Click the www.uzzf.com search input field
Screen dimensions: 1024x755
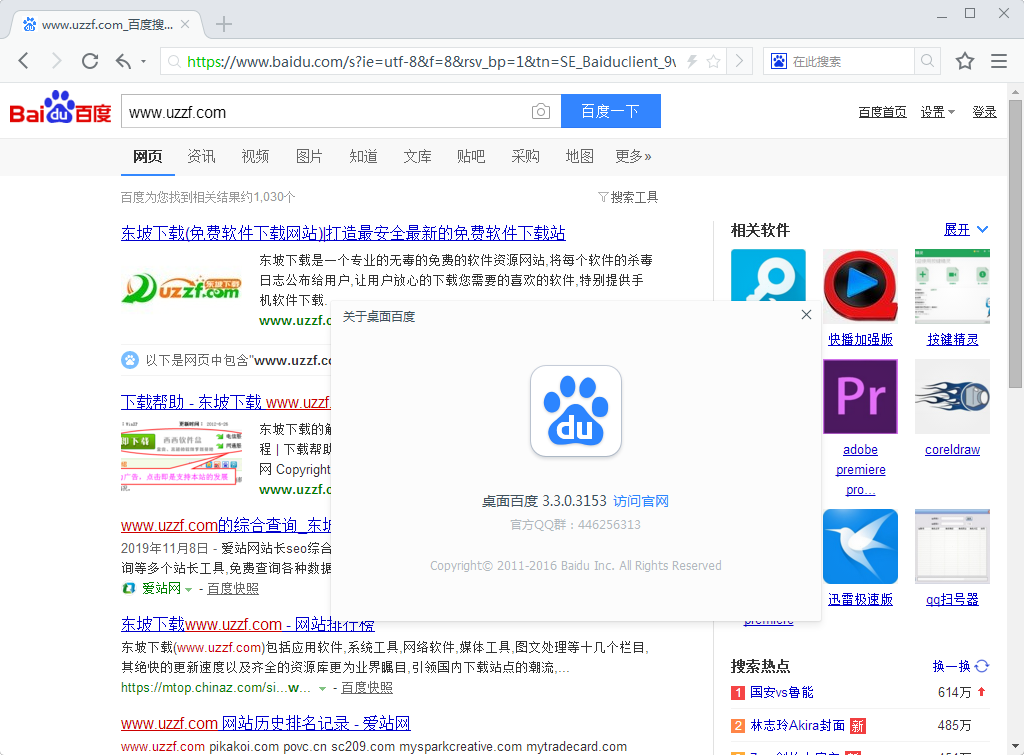(327, 112)
